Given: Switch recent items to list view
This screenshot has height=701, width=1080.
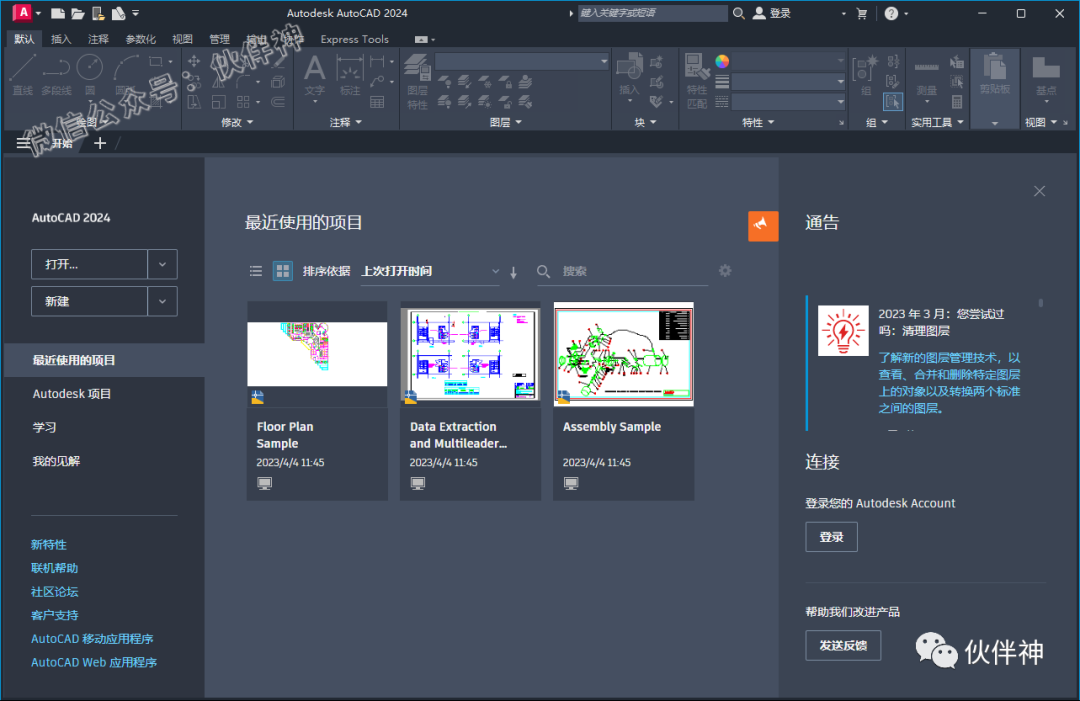Looking at the screenshot, I should point(256,271).
